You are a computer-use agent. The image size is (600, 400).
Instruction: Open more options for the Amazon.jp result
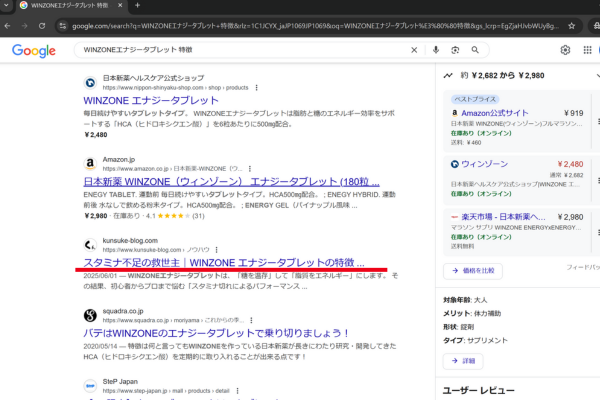250,169
